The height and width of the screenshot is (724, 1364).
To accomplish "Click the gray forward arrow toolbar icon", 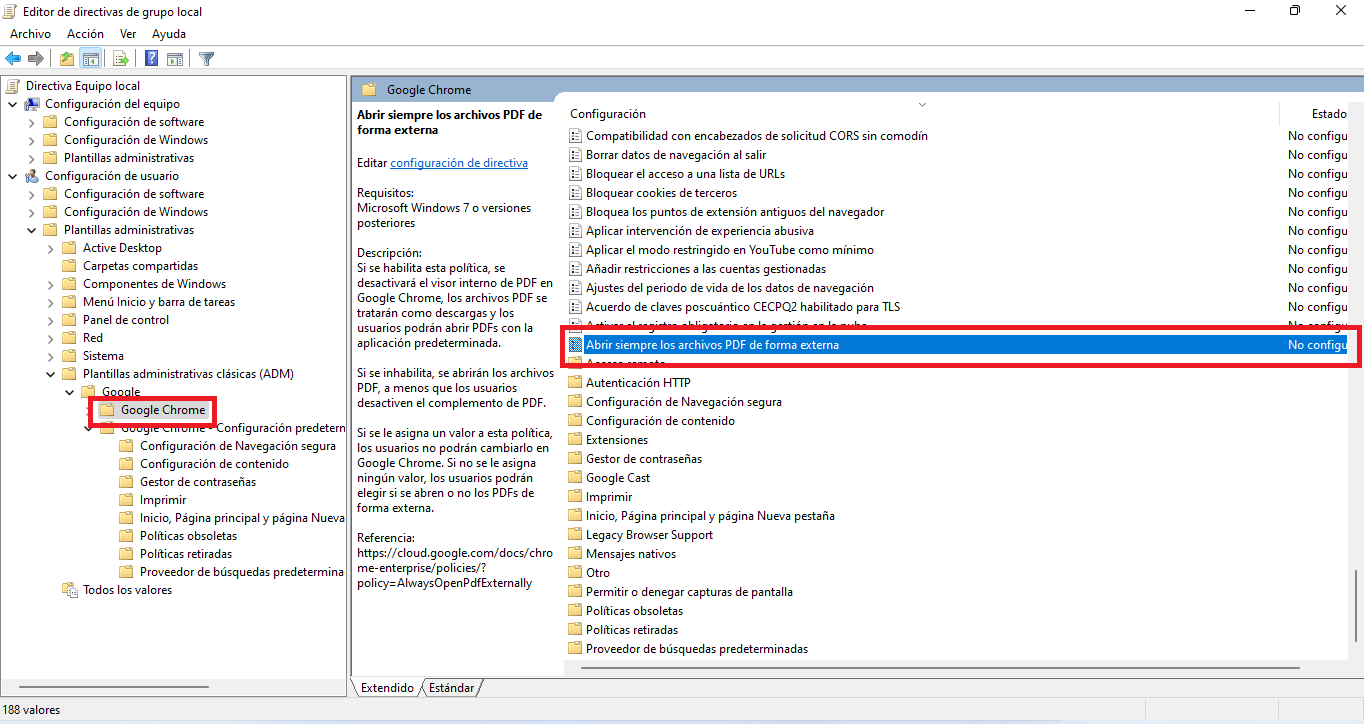I will click(35, 59).
